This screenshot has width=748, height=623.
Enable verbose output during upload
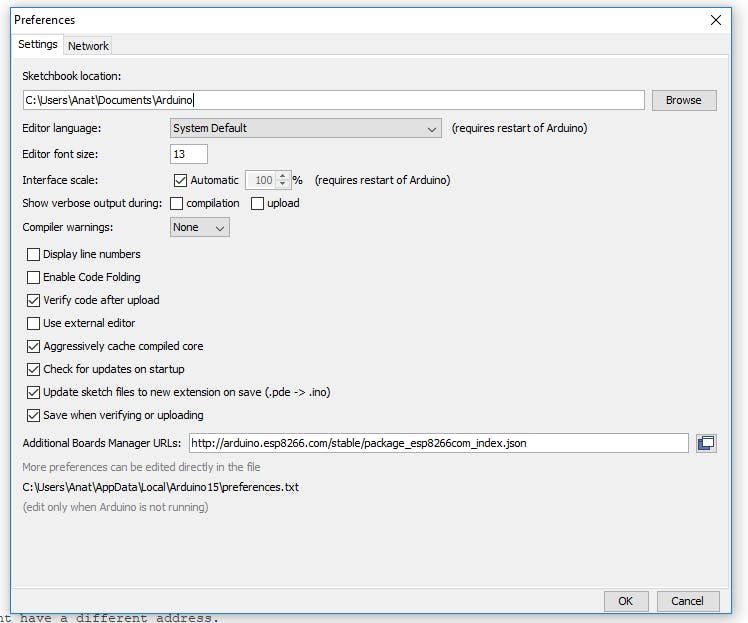258,204
